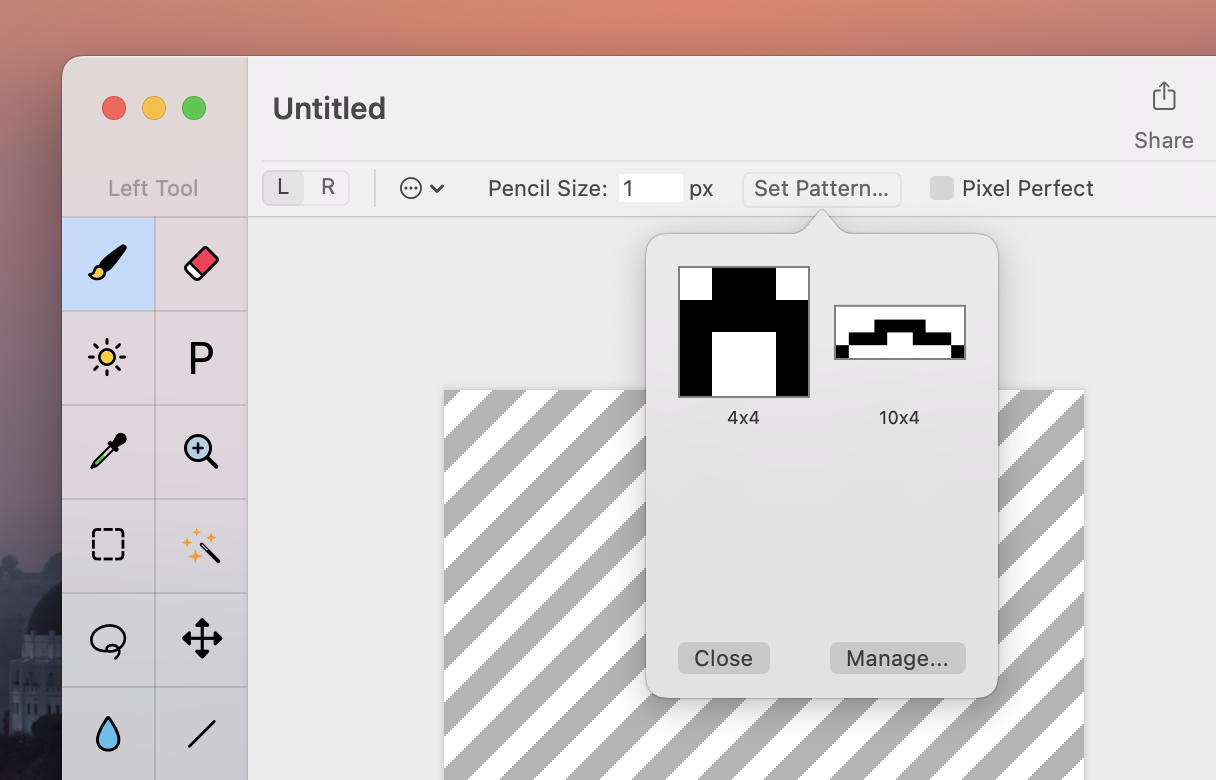This screenshot has width=1216, height=780.
Task: Switch to the R right tool
Action: click(327, 188)
